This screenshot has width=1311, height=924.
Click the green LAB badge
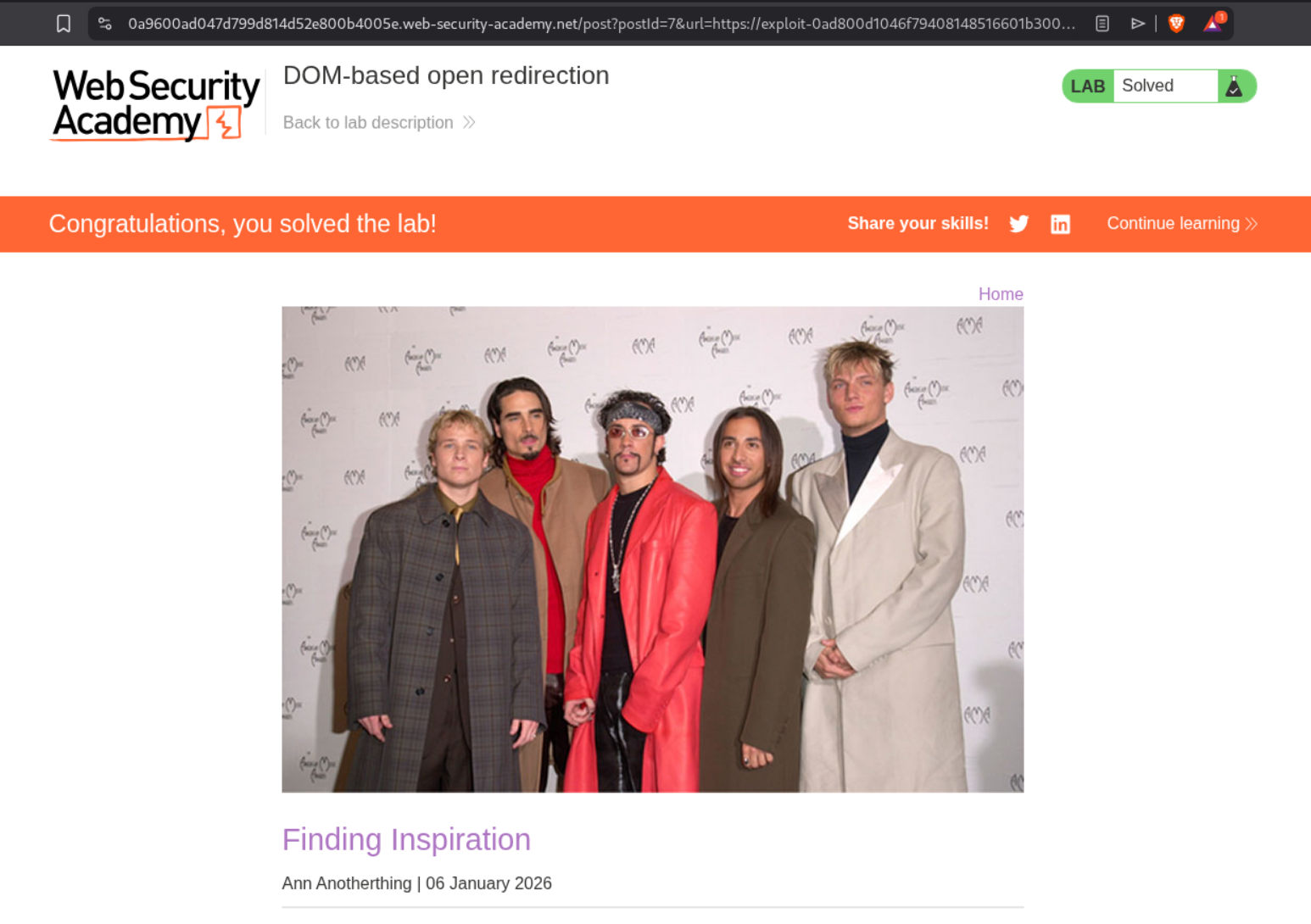[1088, 86]
